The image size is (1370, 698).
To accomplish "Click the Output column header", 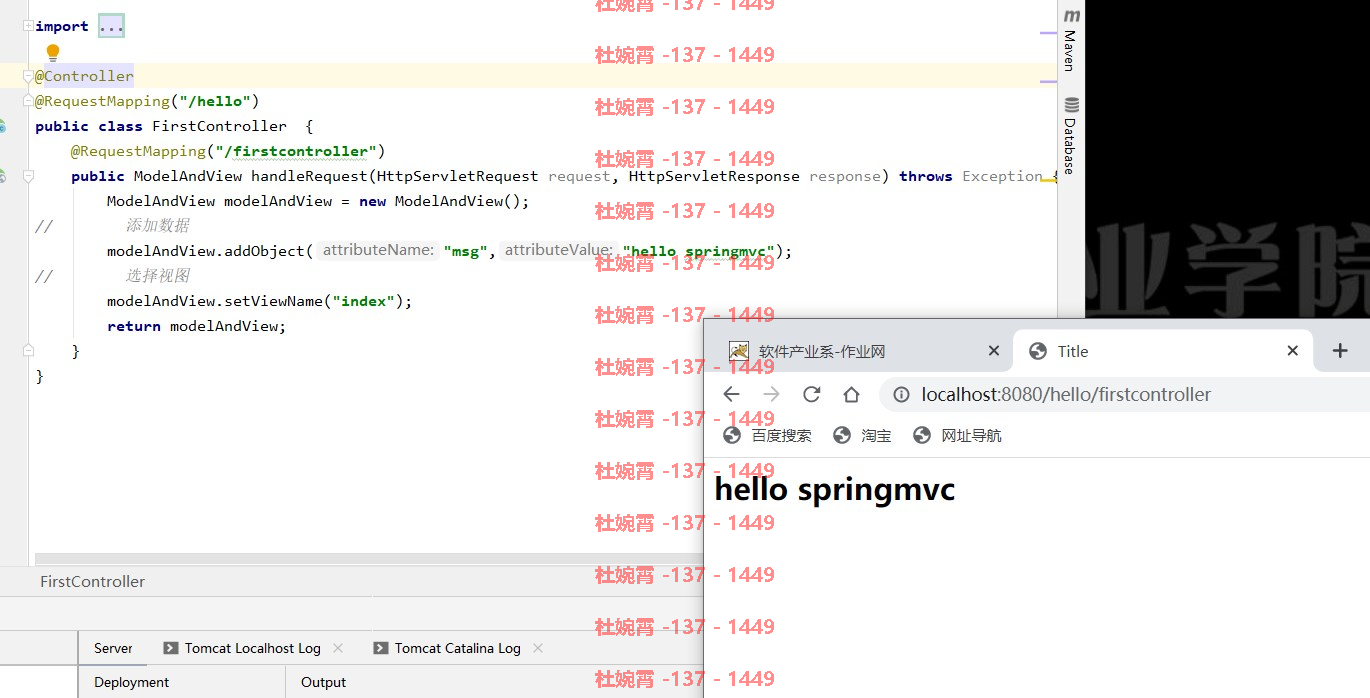I will click(x=323, y=682).
